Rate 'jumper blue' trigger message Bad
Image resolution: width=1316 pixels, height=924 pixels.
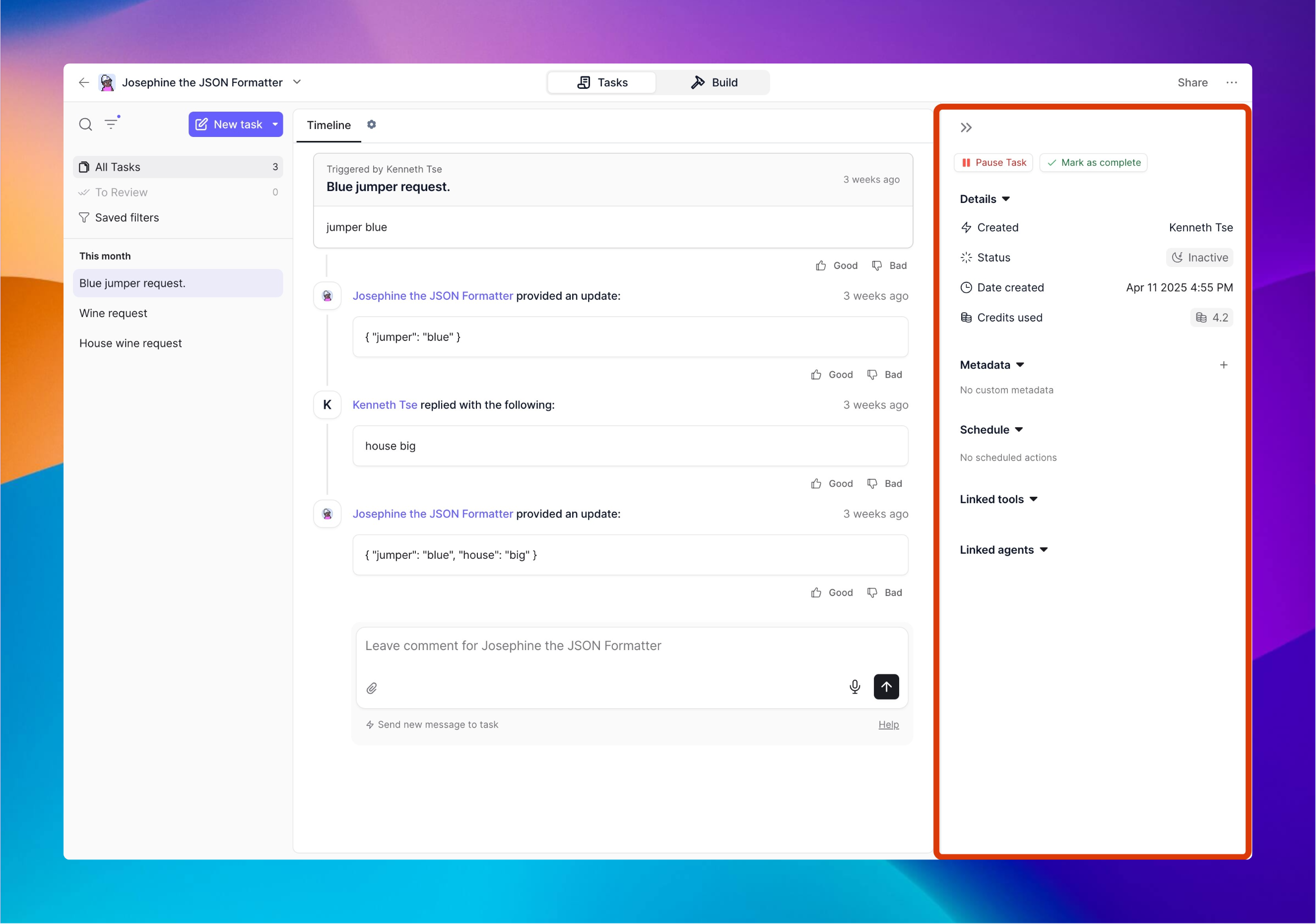point(890,266)
